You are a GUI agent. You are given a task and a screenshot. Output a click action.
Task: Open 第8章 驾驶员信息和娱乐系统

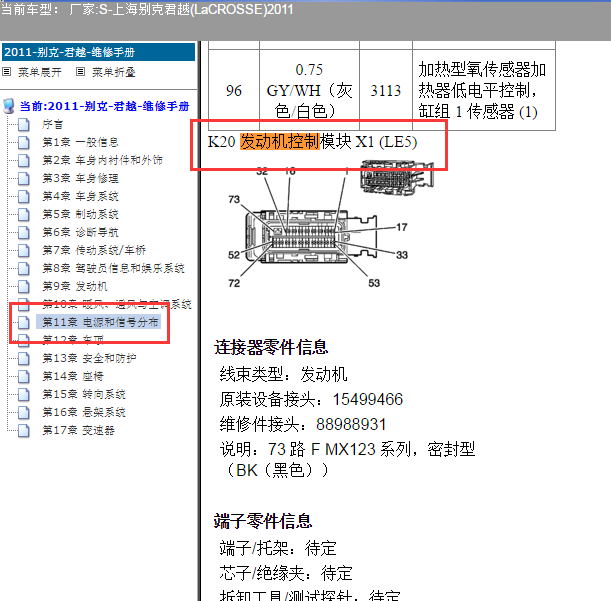tap(113, 268)
